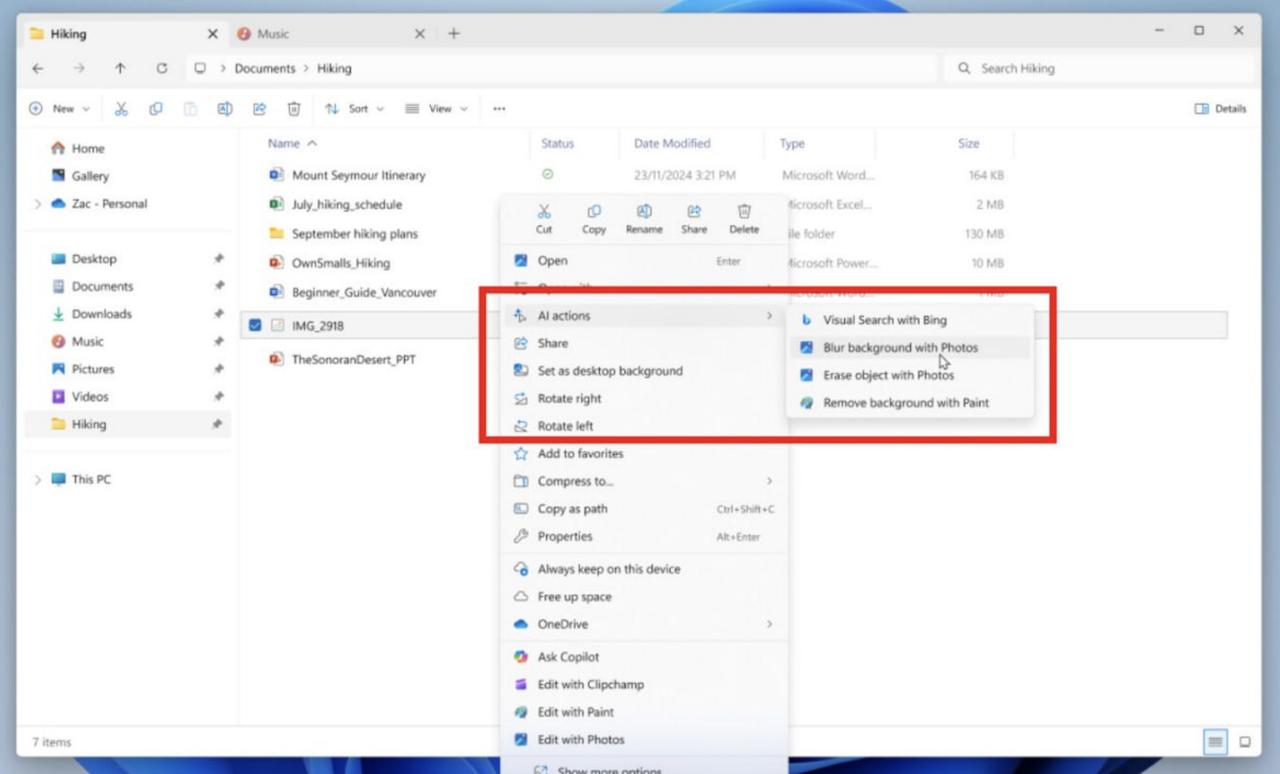Choose Edit with Clipchamp
This screenshot has height=774, width=1280.
(x=644, y=685)
